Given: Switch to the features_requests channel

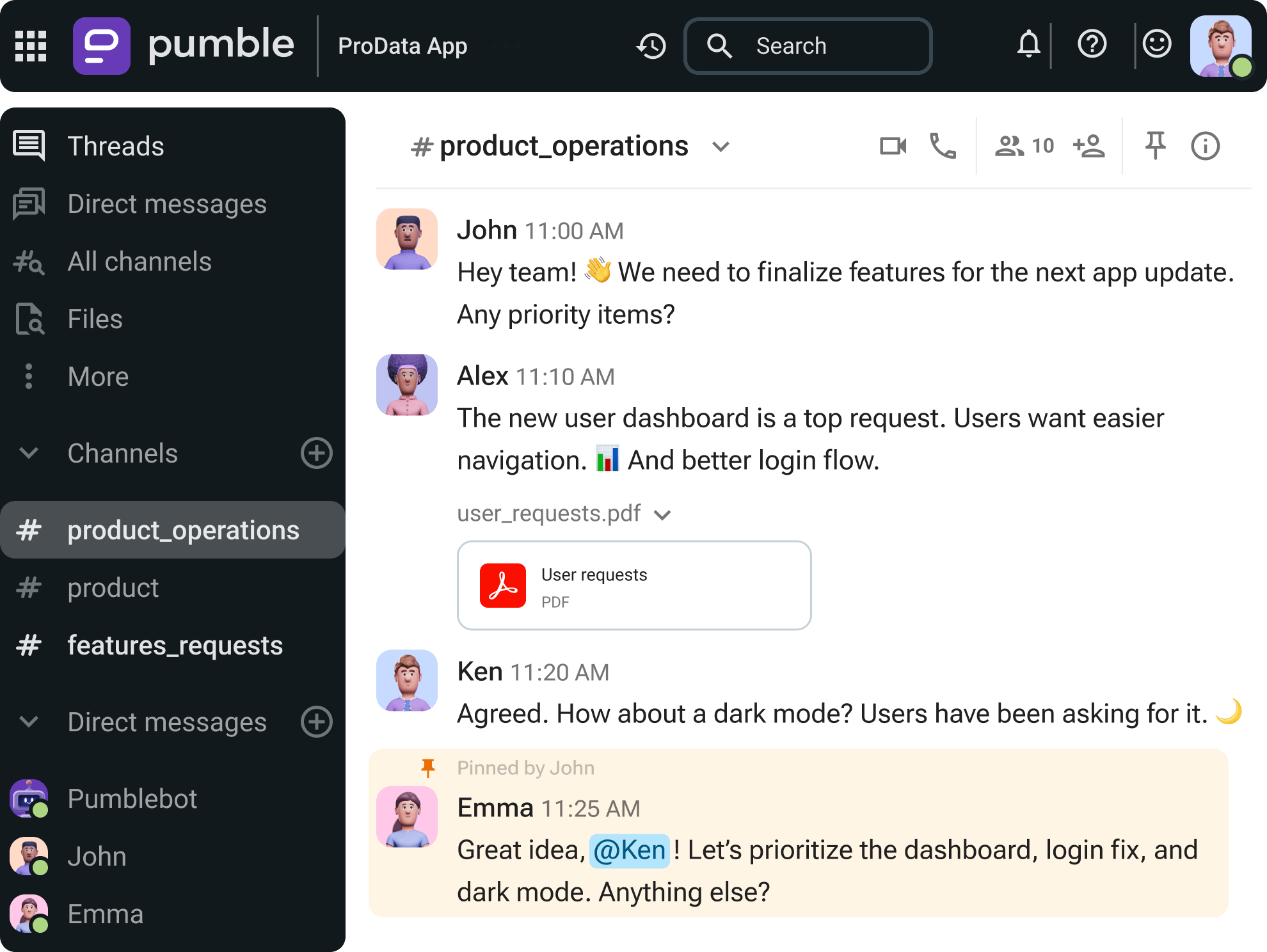Looking at the screenshot, I should 175,645.
